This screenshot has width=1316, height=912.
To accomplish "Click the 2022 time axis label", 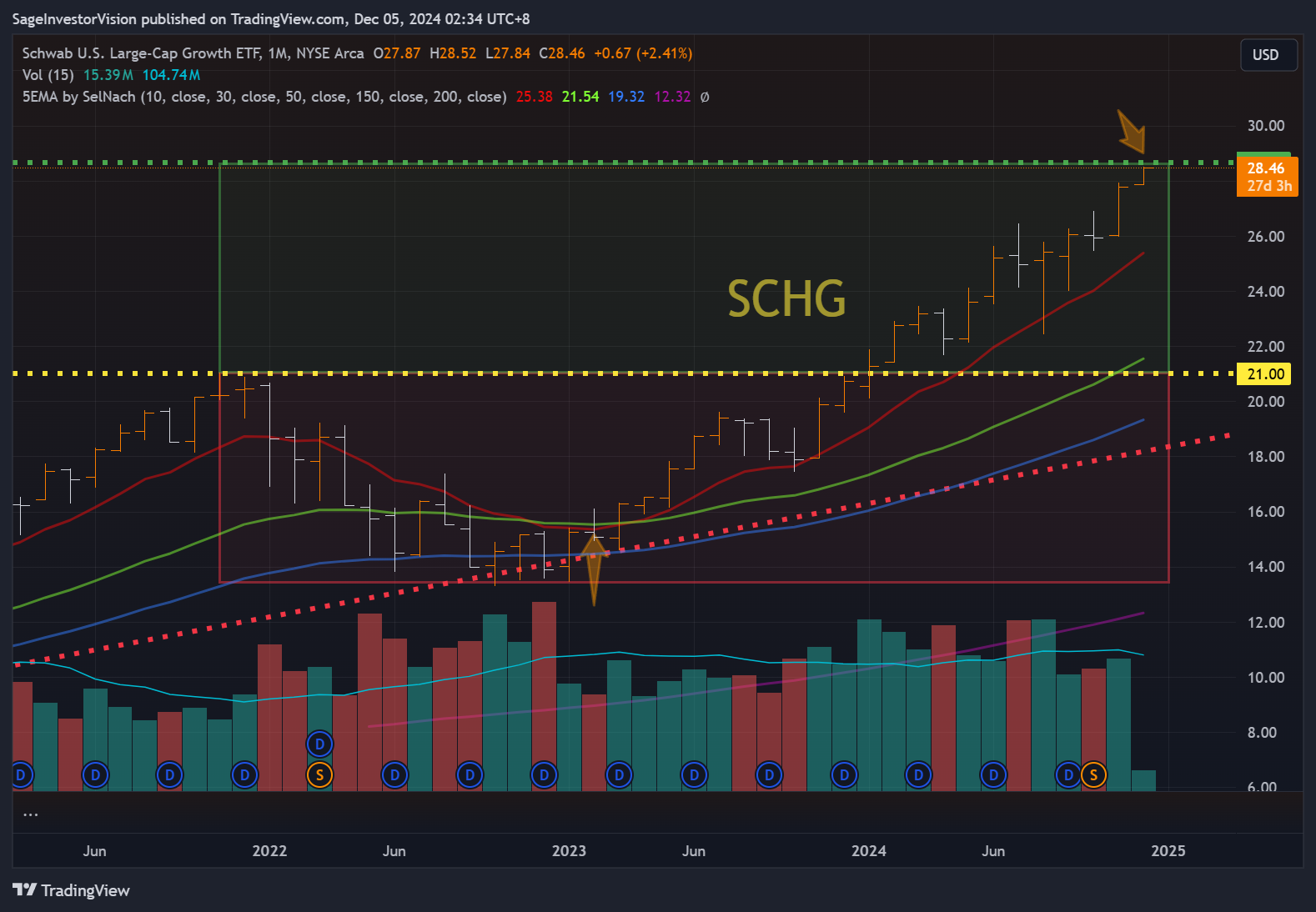I will [269, 851].
